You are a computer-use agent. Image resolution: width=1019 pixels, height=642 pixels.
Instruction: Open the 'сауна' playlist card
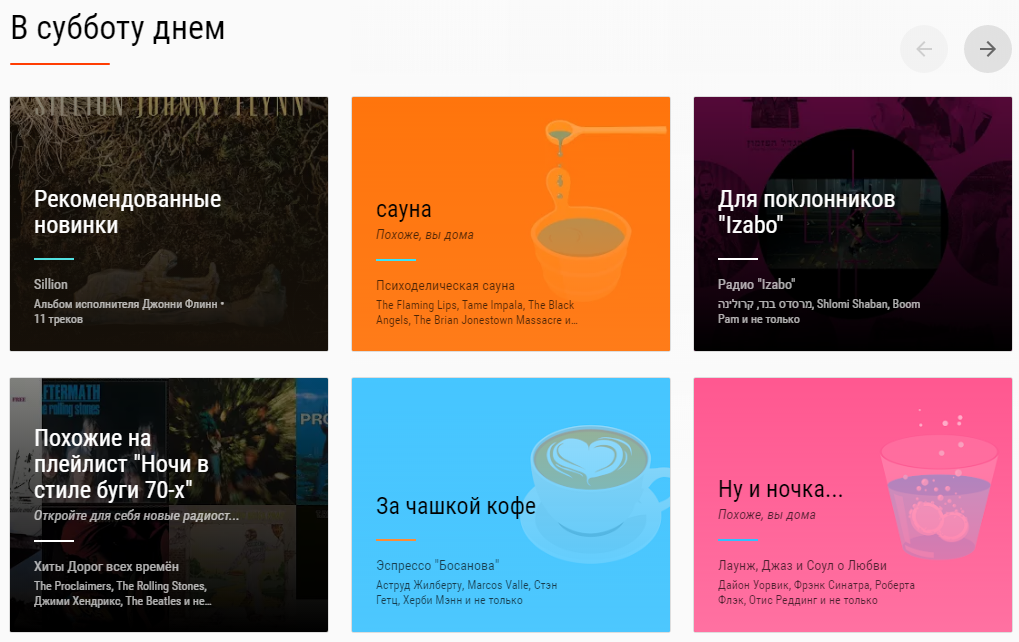[x=510, y=224]
